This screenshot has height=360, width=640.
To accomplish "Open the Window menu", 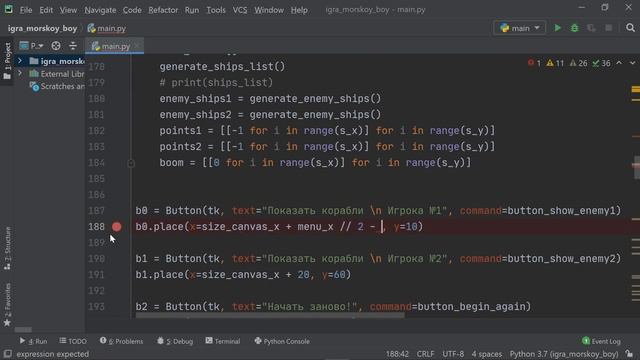I will pos(269,10).
